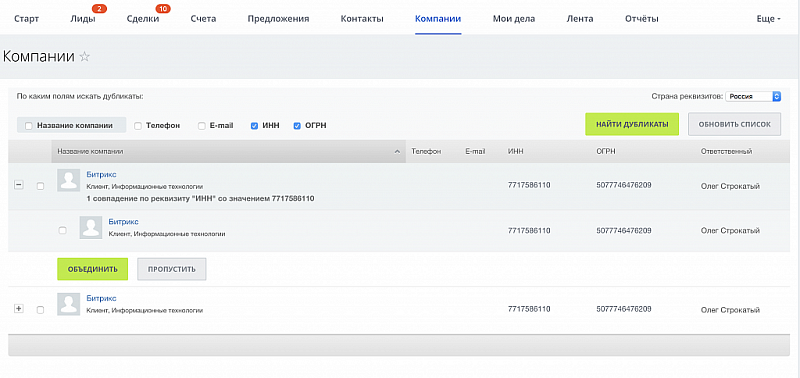
Task: Open the last Битрикс company link
Action: [102, 298]
